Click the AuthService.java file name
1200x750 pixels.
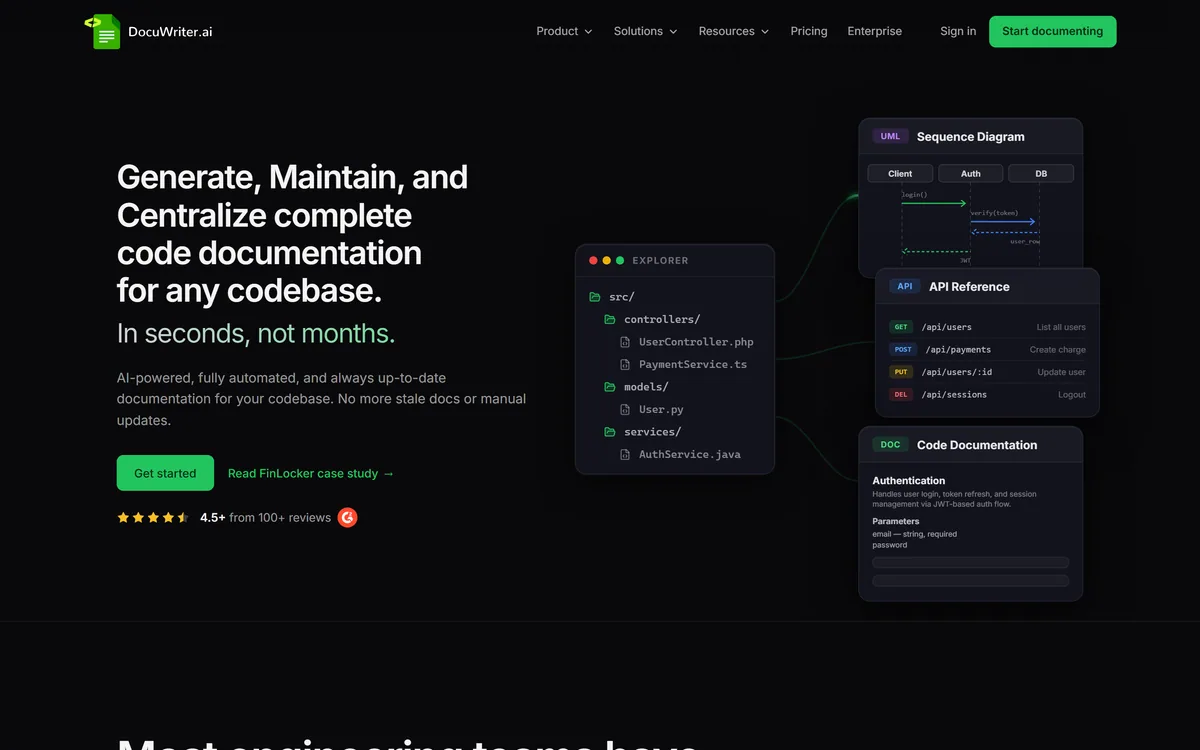[690, 454]
